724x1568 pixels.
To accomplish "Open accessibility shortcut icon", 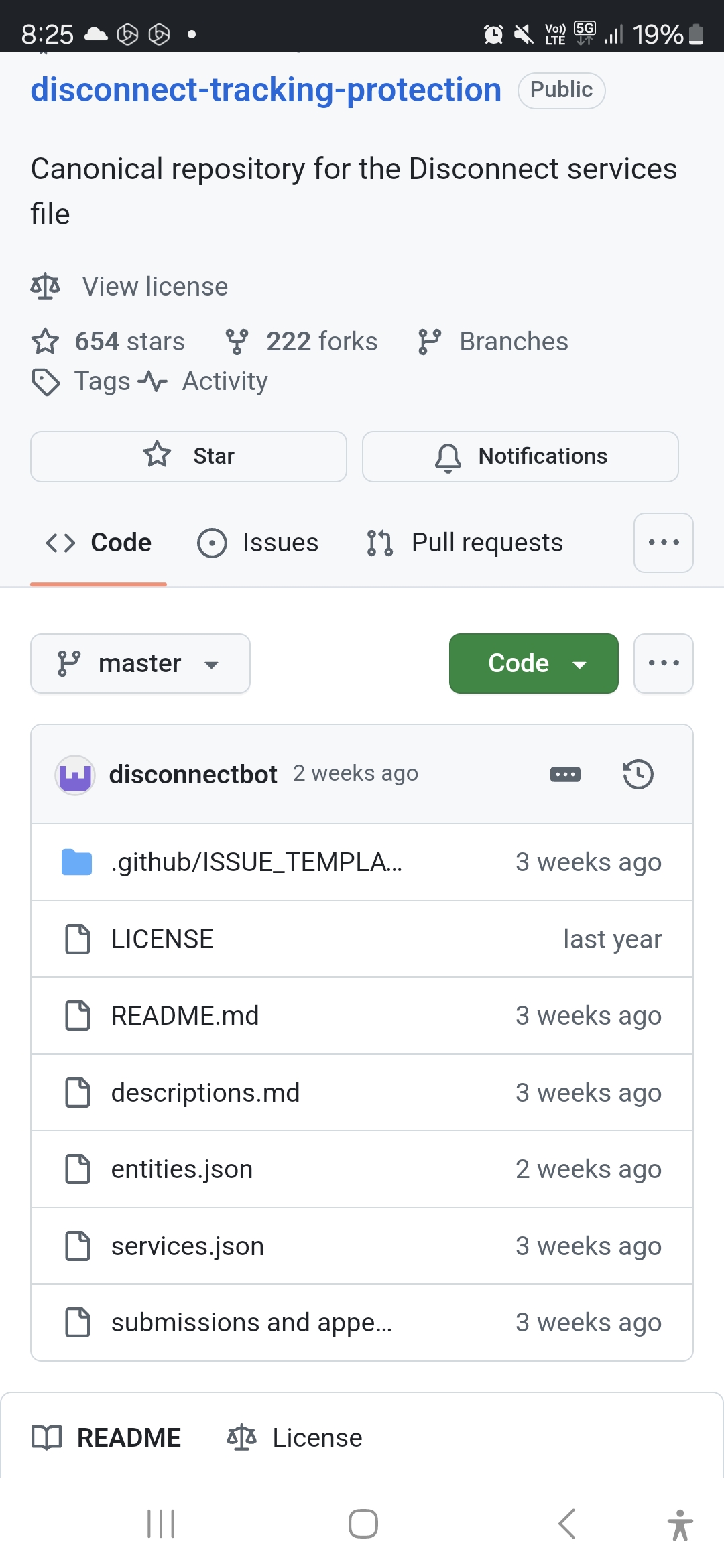I will pos(680,1524).
